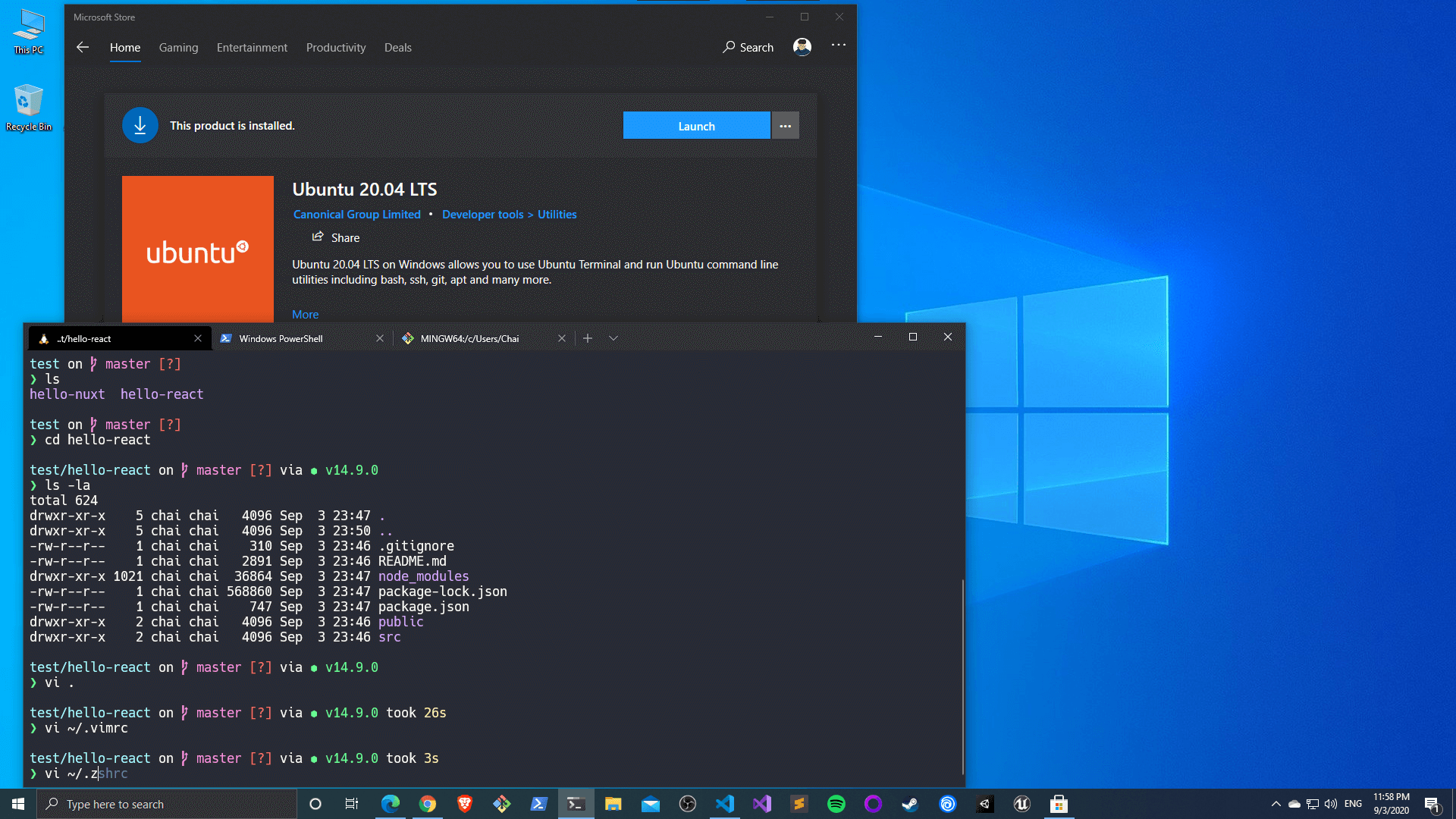This screenshot has width=1456, height=819.
Task: Open the terminal tab dropdown chevron
Action: coord(613,338)
